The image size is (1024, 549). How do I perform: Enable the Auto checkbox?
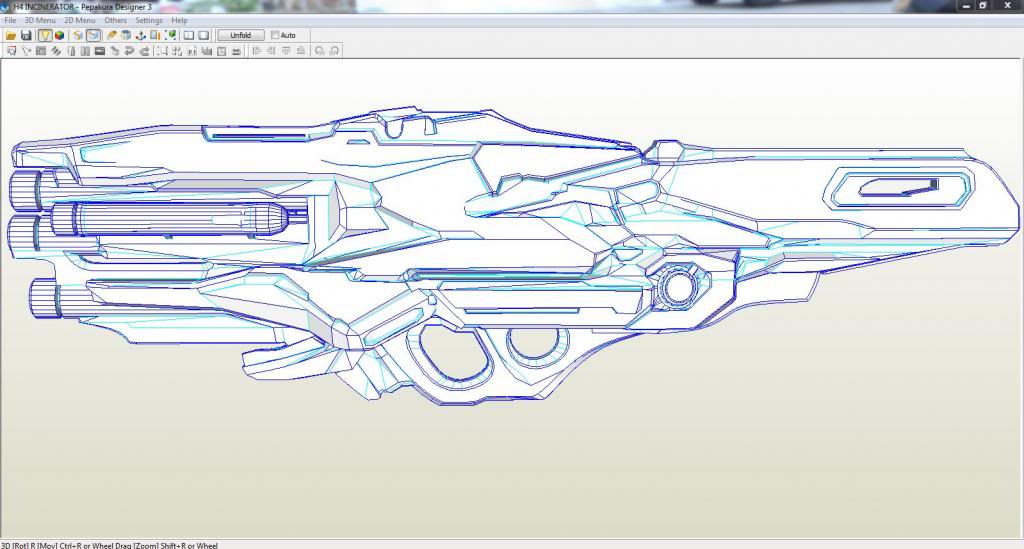click(x=275, y=35)
